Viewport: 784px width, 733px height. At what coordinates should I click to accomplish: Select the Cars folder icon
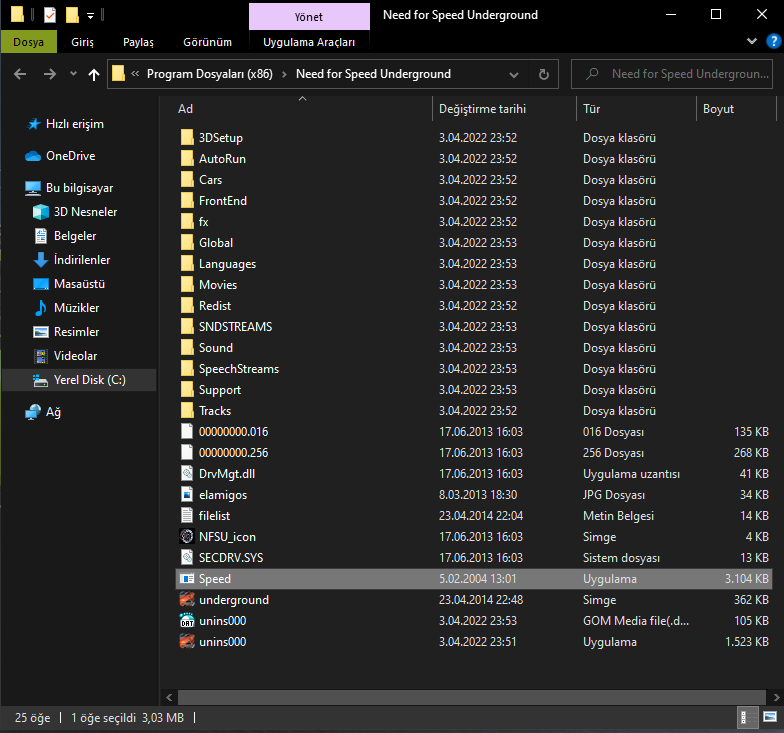pos(187,180)
